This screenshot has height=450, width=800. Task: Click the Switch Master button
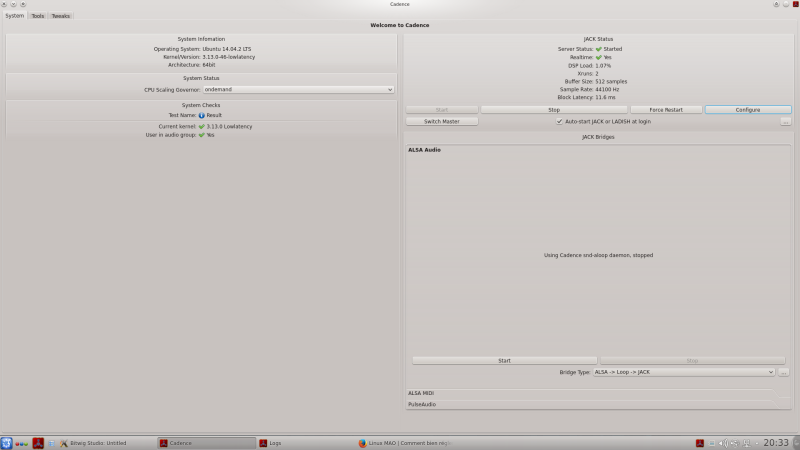tap(442, 121)
